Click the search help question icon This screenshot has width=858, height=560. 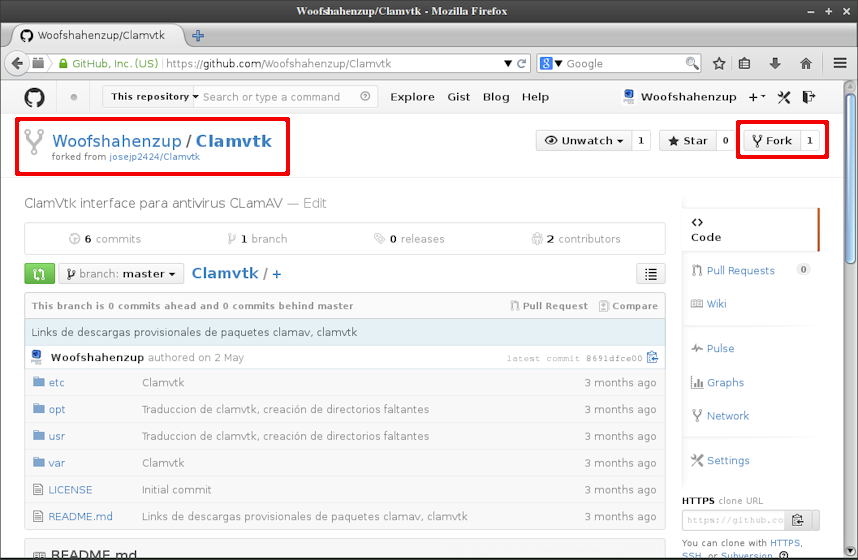pos(365,96)
